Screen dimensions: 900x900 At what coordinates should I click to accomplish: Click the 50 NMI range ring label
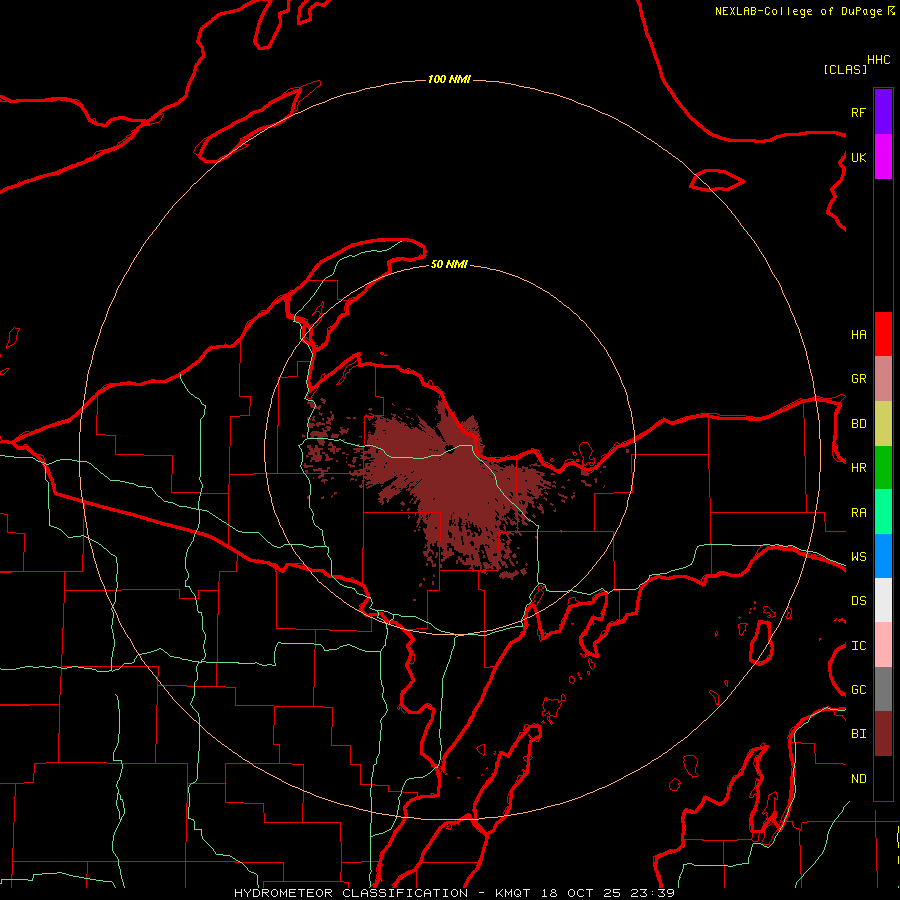tap(449, 264)
